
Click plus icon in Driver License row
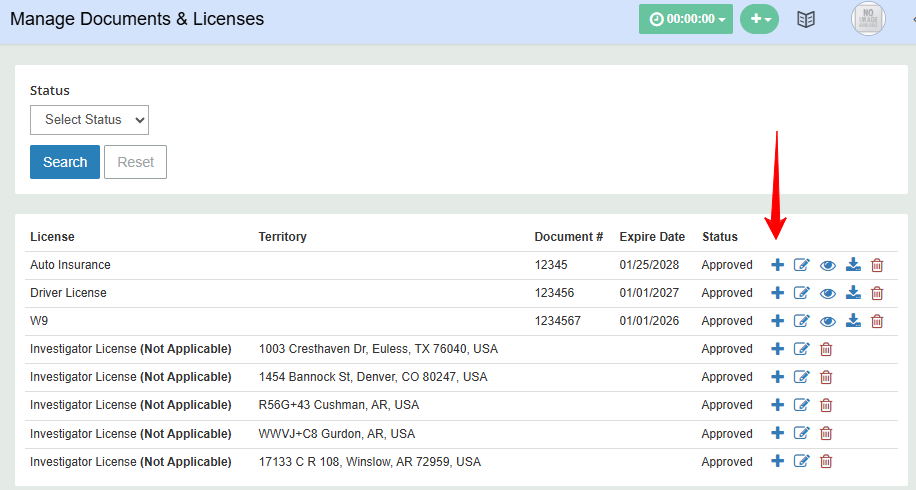tap(777, 293)
